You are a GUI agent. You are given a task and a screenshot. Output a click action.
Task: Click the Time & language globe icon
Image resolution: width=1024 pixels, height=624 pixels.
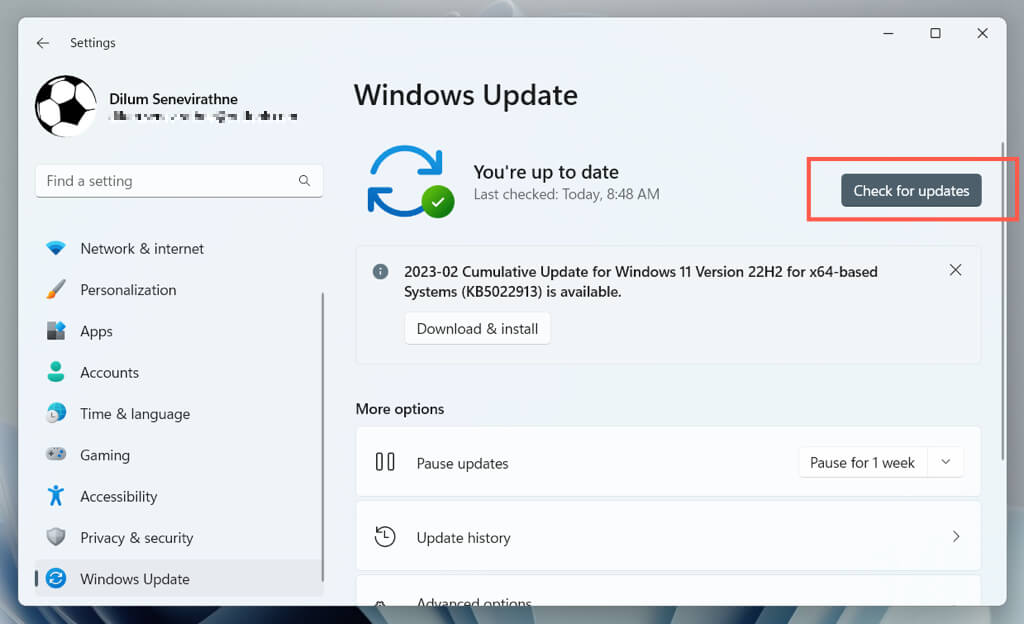click(x=56, y=413)
